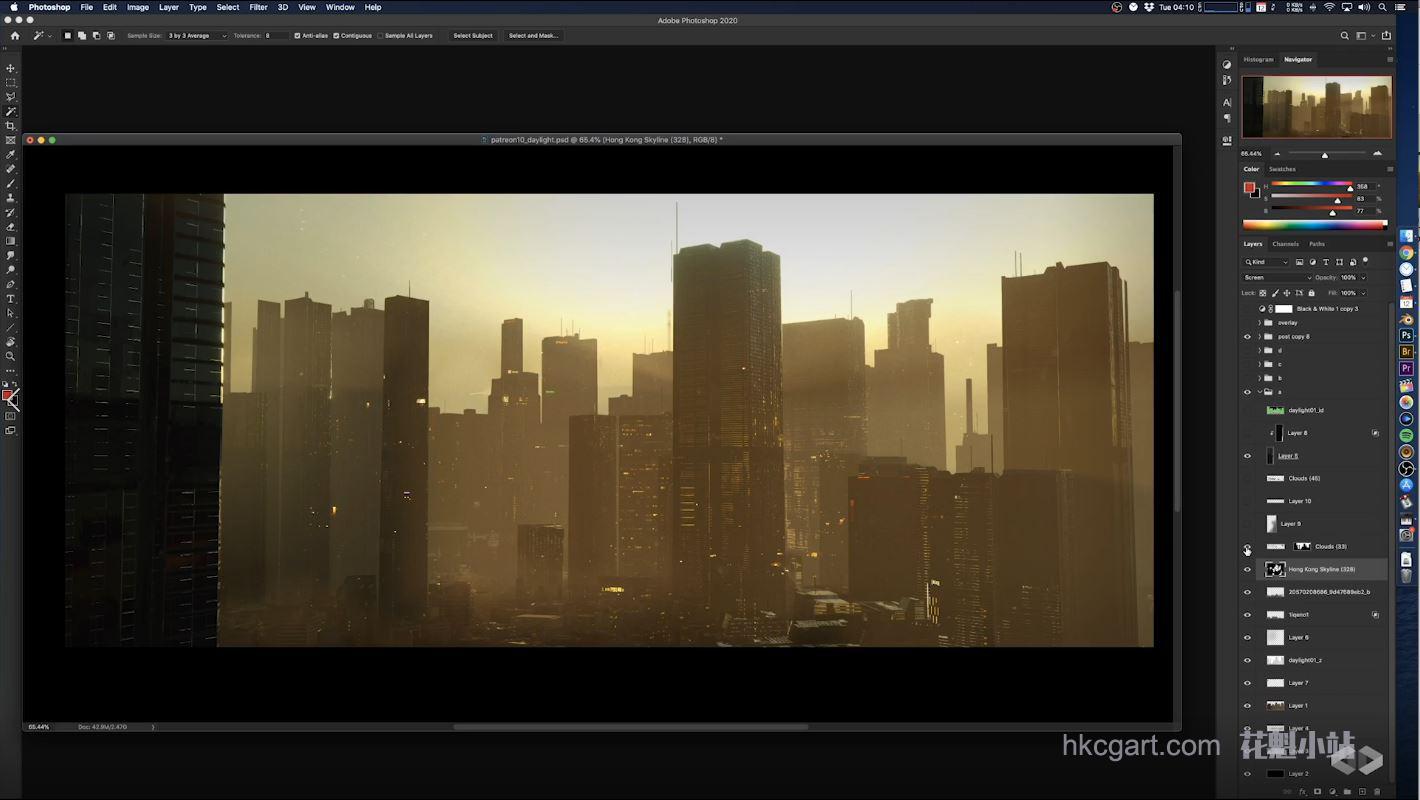Toggle the Anti-alias checkbox
Viewport: 1420px width, 800px height.
(297, 35)
